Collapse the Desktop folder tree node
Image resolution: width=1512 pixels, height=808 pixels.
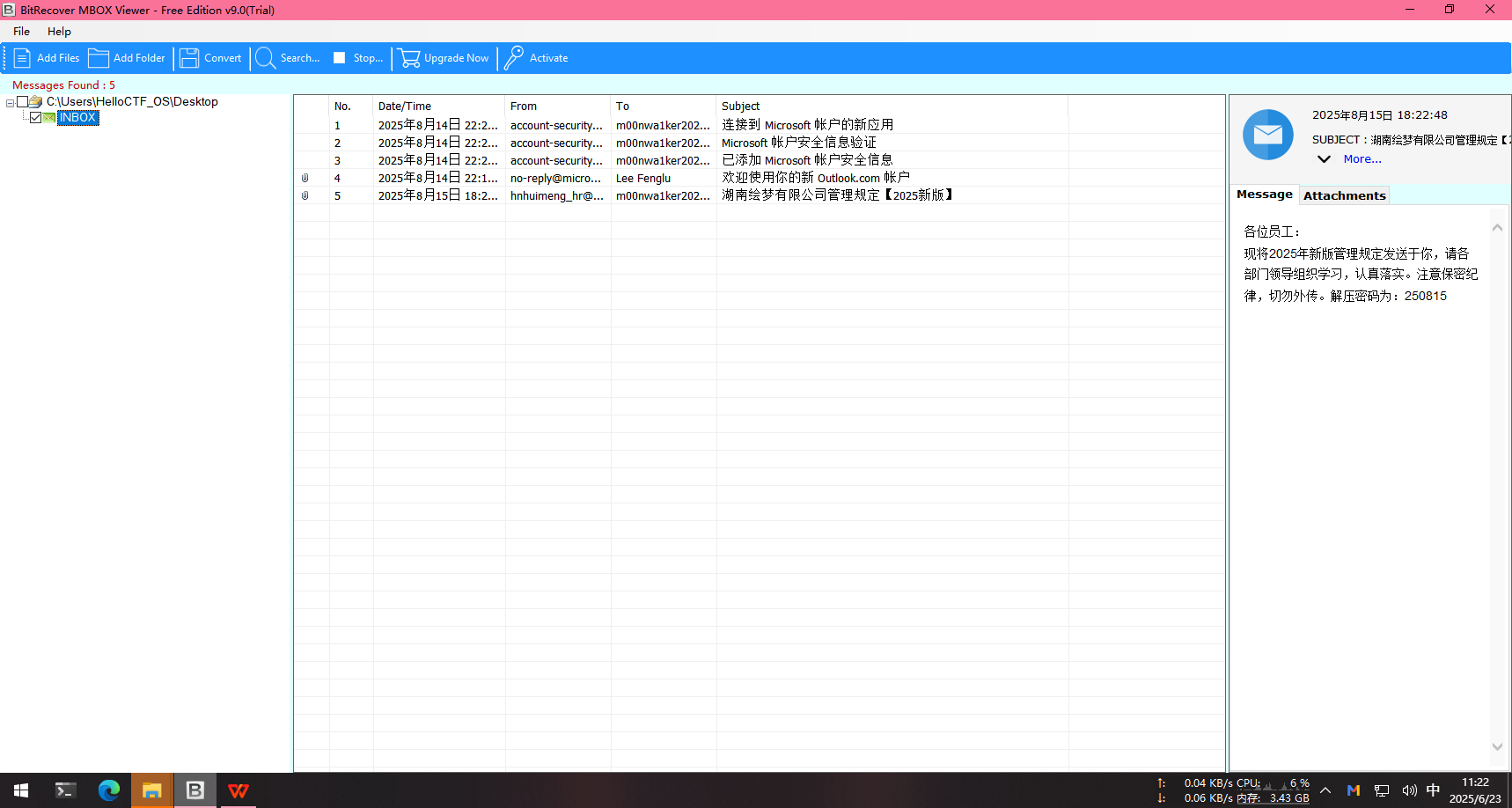pos(10,103)
